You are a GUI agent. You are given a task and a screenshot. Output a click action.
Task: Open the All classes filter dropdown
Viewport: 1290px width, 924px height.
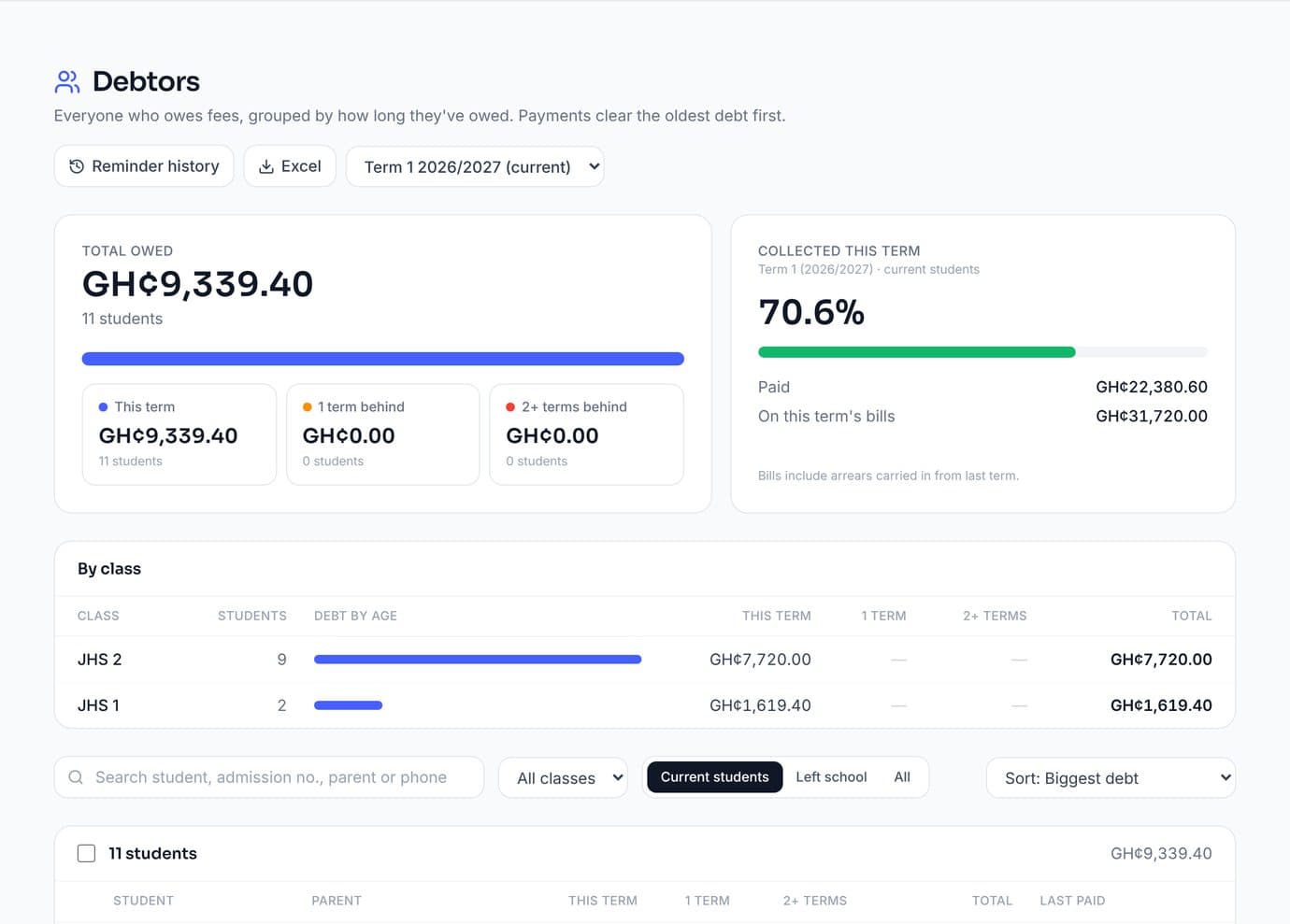tap(564, 777)
